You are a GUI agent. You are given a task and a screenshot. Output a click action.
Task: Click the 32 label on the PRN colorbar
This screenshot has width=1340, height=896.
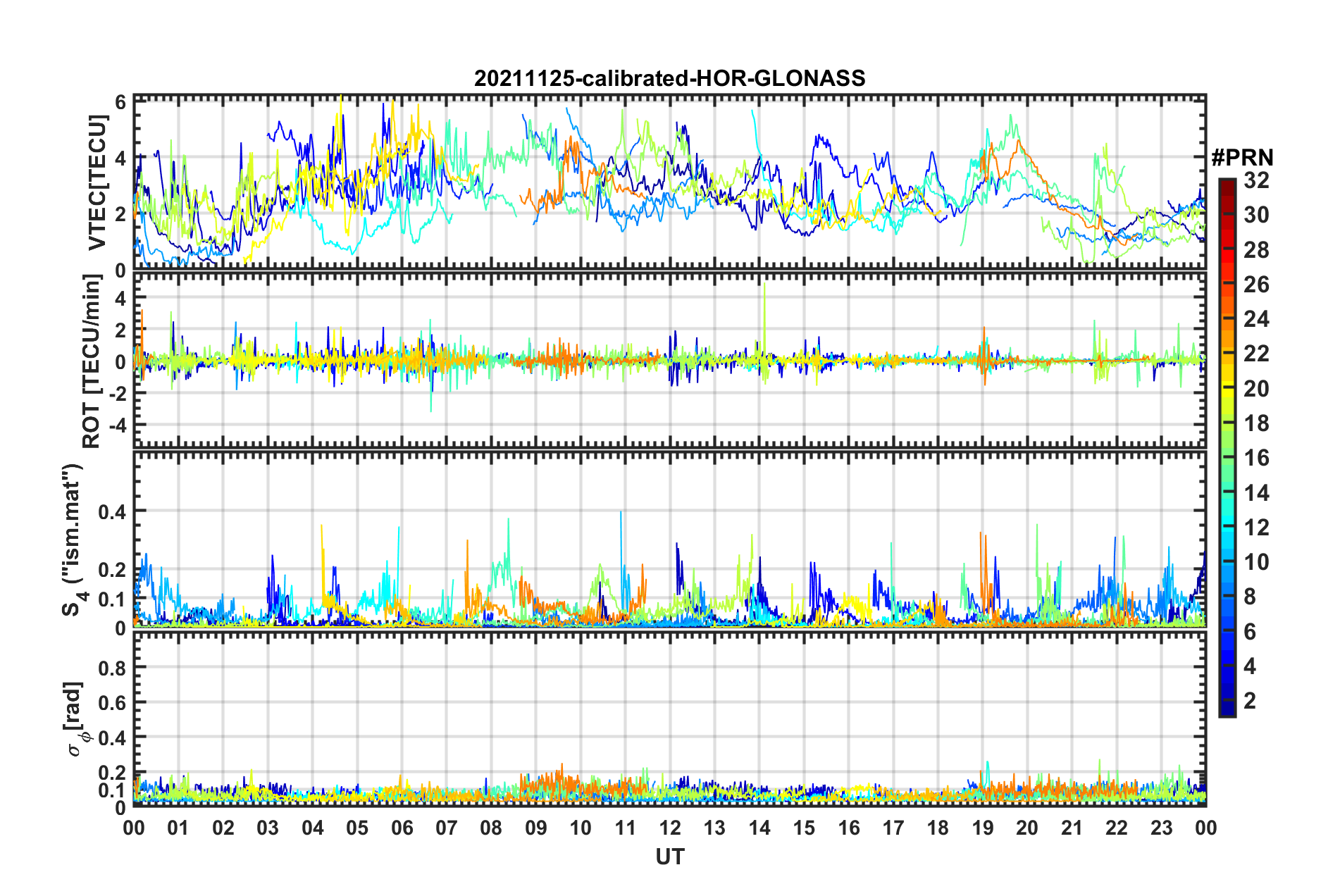coord(1256,180)
